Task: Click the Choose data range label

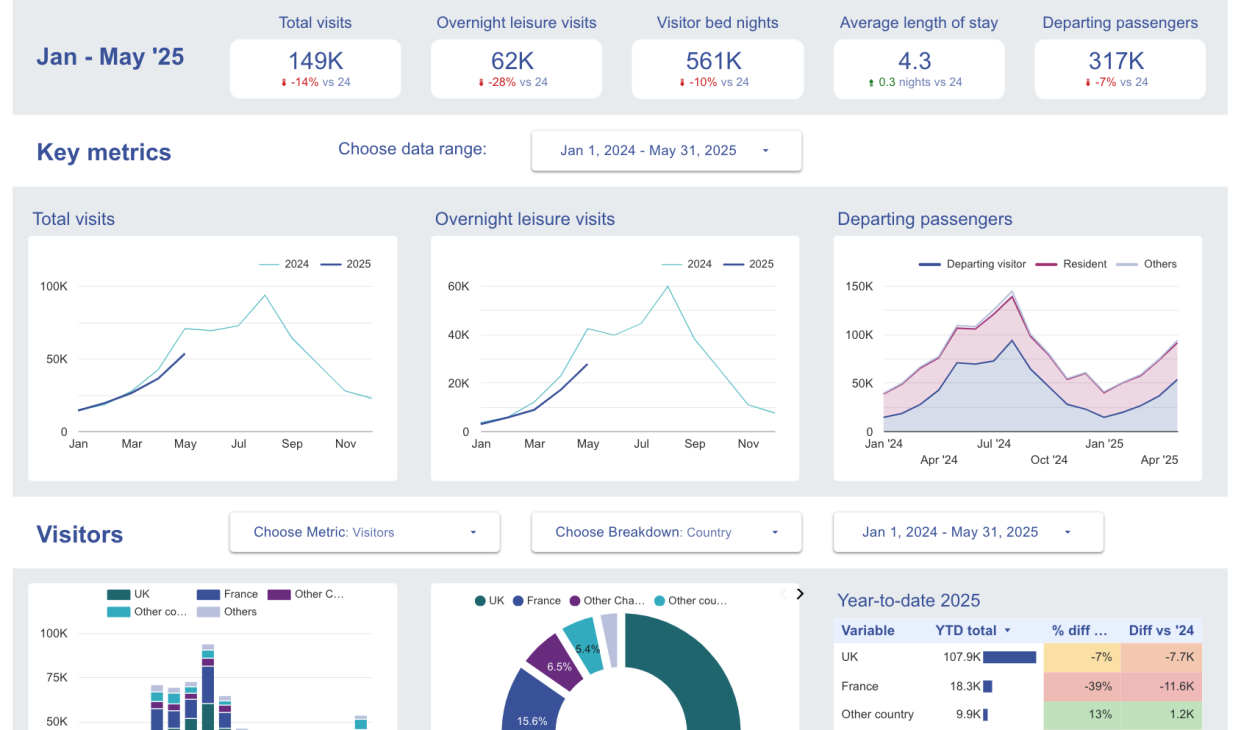Action: [412, 149]
